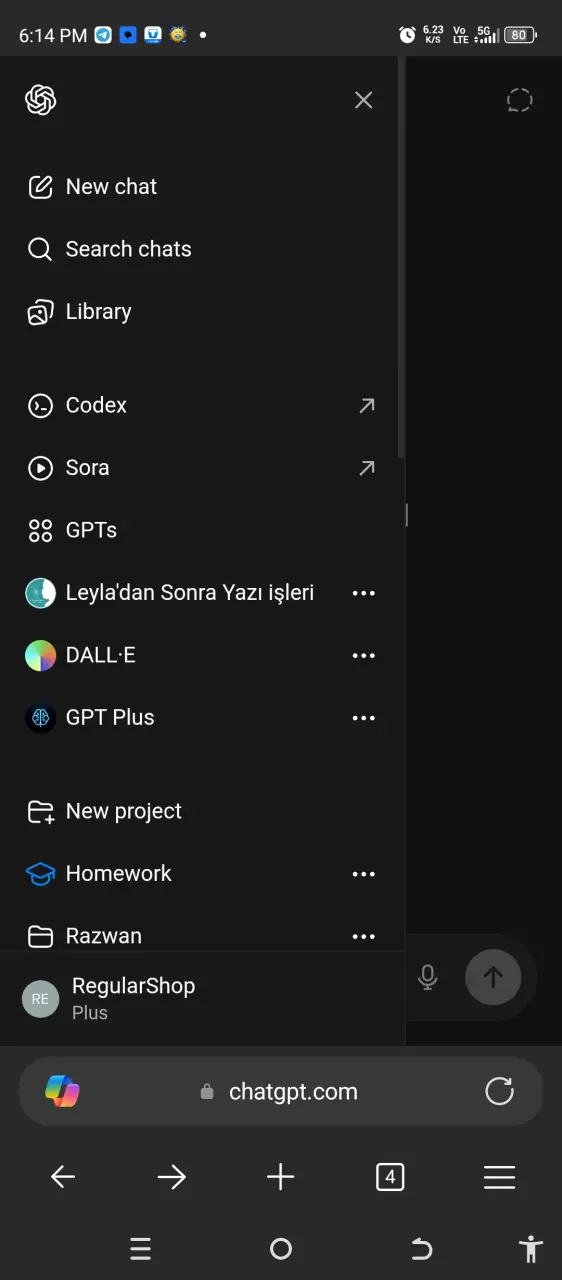
Task: Open the DALL·E GPT
Action: 180,655
